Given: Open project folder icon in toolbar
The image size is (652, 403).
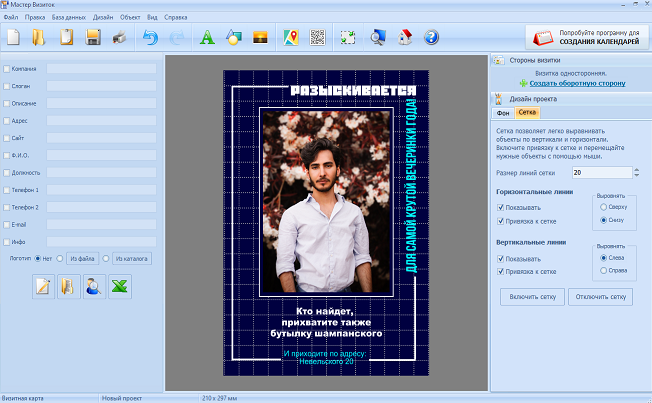Looking at the screenshot, I should [x=39, y=37].
